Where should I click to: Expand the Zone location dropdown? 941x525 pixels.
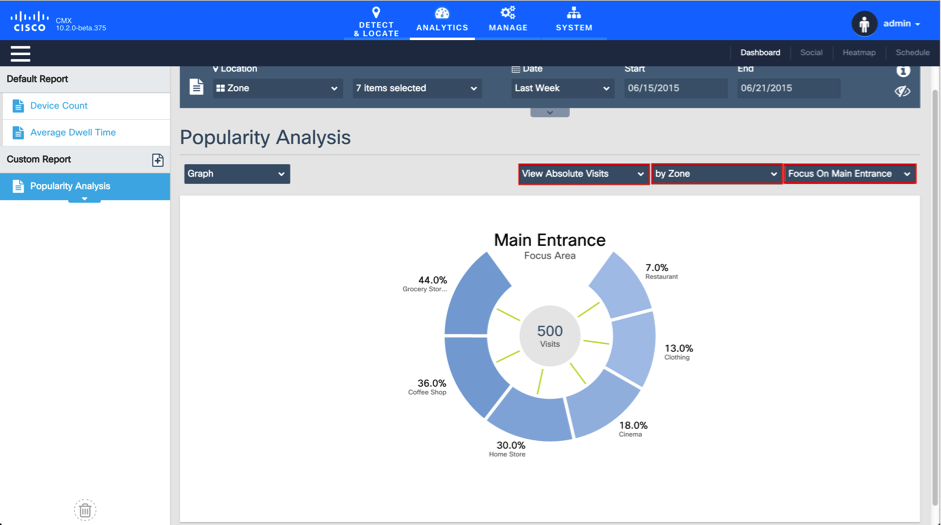pyautogui.click(x=277, y=88)
